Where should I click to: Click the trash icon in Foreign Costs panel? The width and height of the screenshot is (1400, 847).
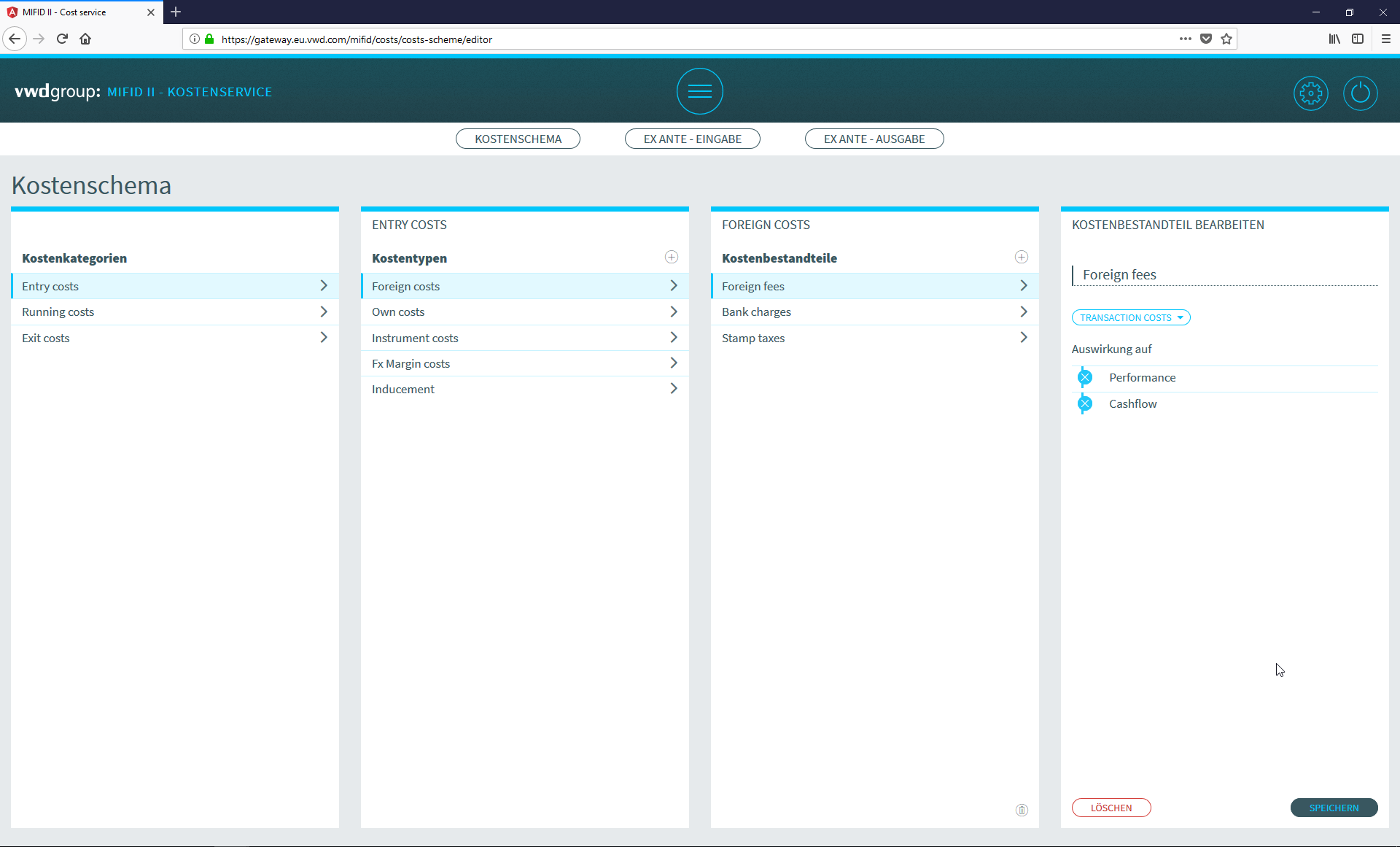1022,810
